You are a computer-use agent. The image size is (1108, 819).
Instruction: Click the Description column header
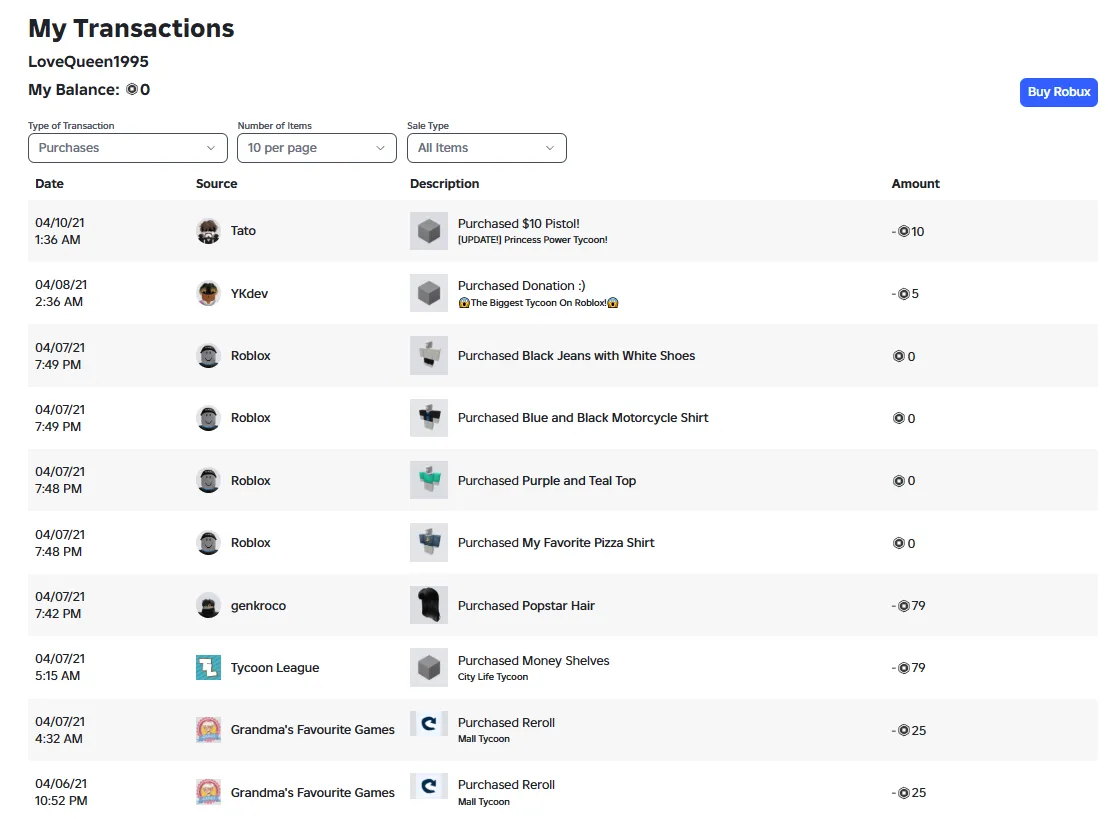pyautogui.click(x=444, y=184)
